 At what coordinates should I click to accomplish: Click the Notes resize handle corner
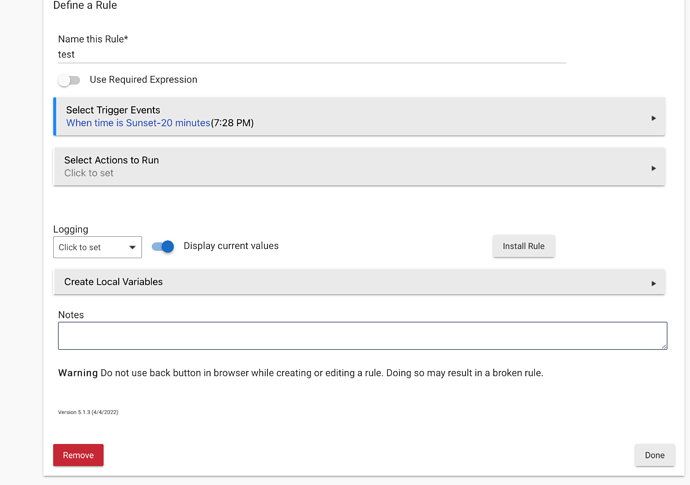coord(664,346)
